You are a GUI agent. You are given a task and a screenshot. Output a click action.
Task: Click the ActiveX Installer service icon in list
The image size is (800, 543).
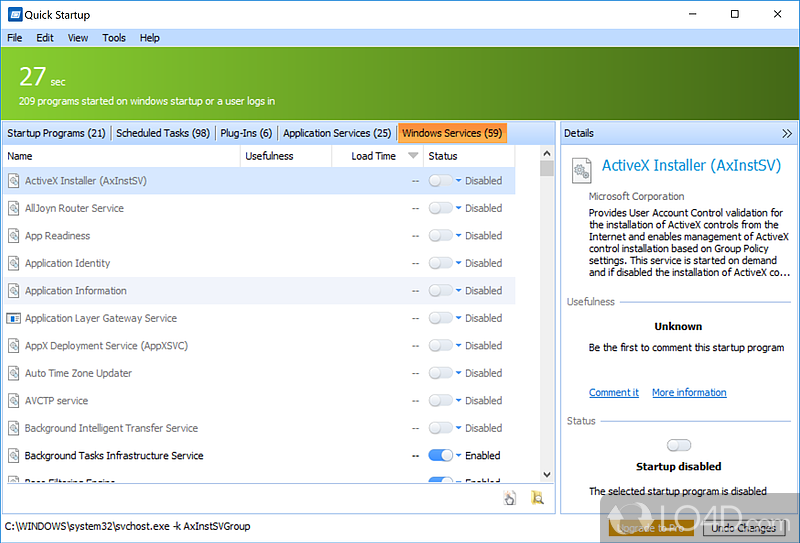click(x=14, y=181)
